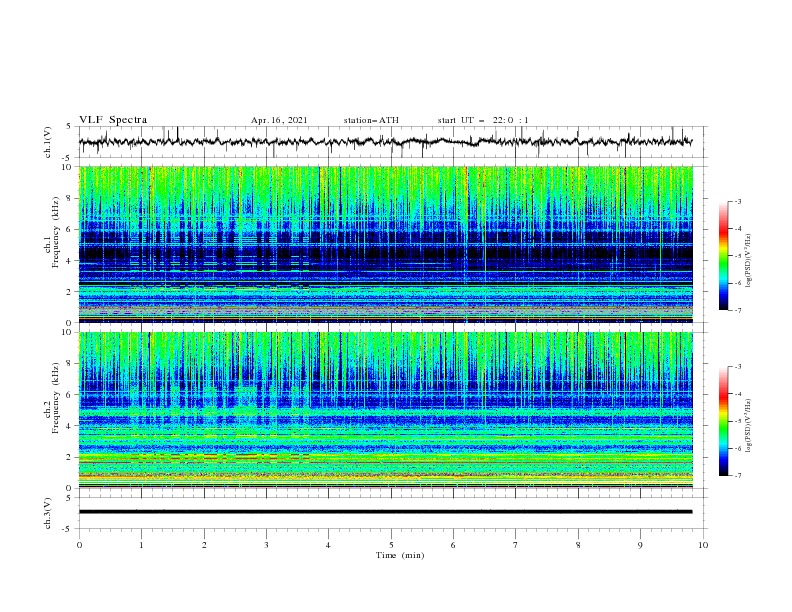Click the "VLF Spectra" plot title
Screen dimensions: 792x612
coord(113,120)
